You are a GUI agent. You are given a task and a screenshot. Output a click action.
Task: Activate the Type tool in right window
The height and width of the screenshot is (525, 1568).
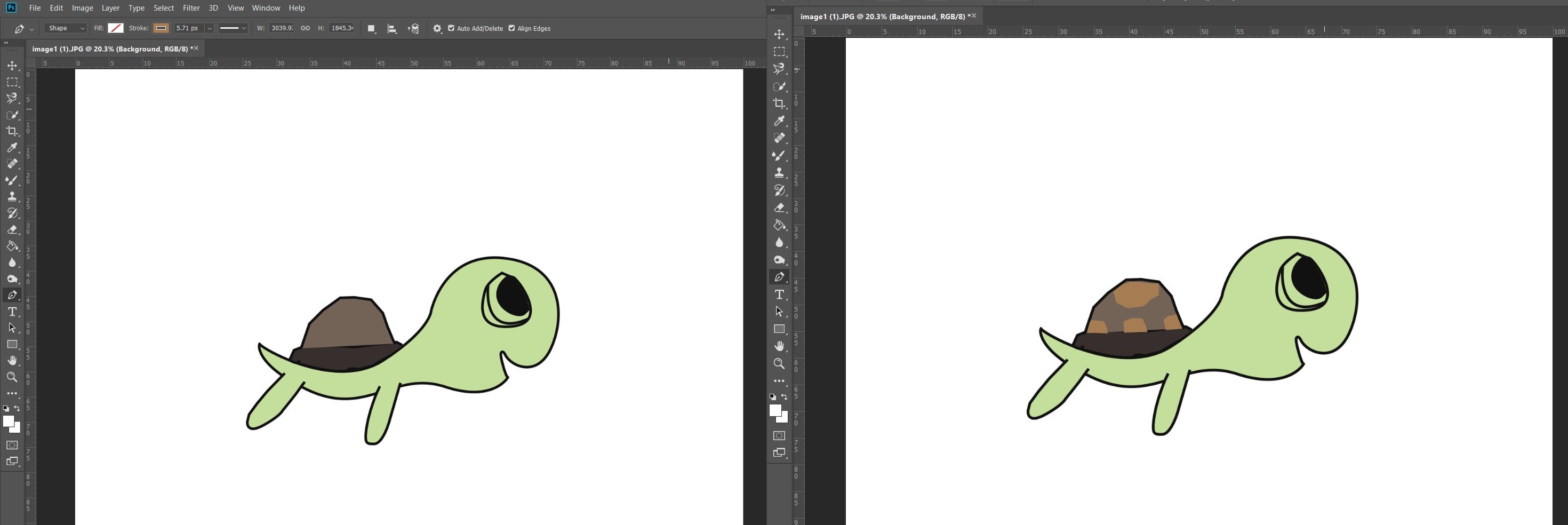(x=779, y=294)
